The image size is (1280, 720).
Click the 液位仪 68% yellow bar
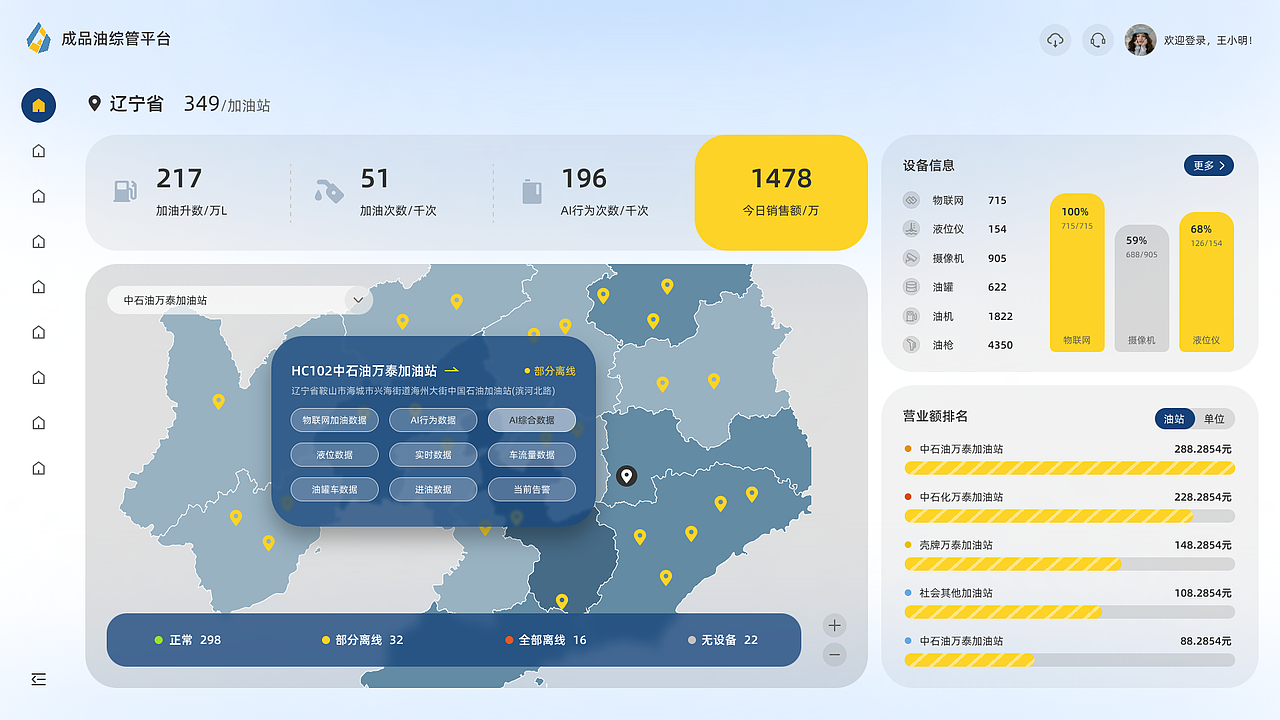tap(1206, 282)
